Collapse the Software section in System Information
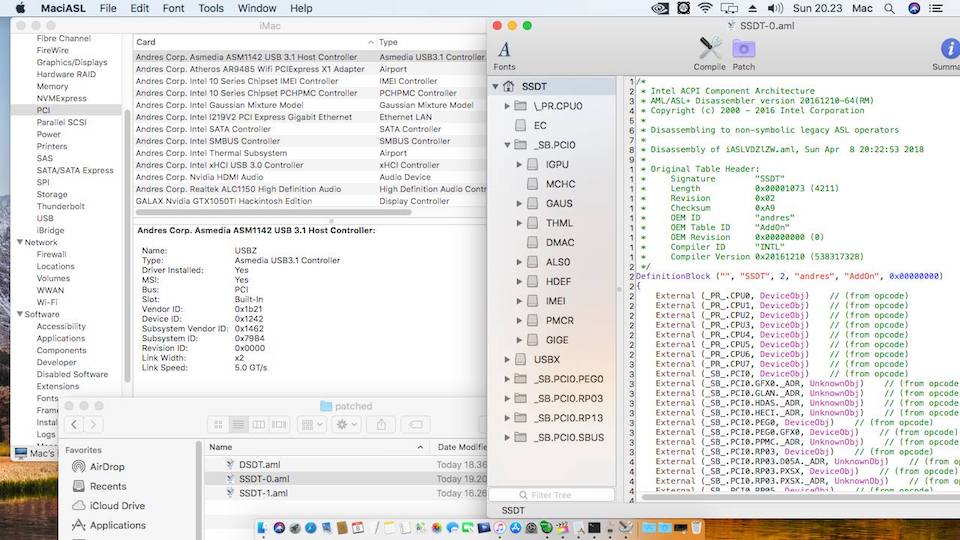Image resolution: width=960 pixels, height=540 pixels. (x=20, y=314)
